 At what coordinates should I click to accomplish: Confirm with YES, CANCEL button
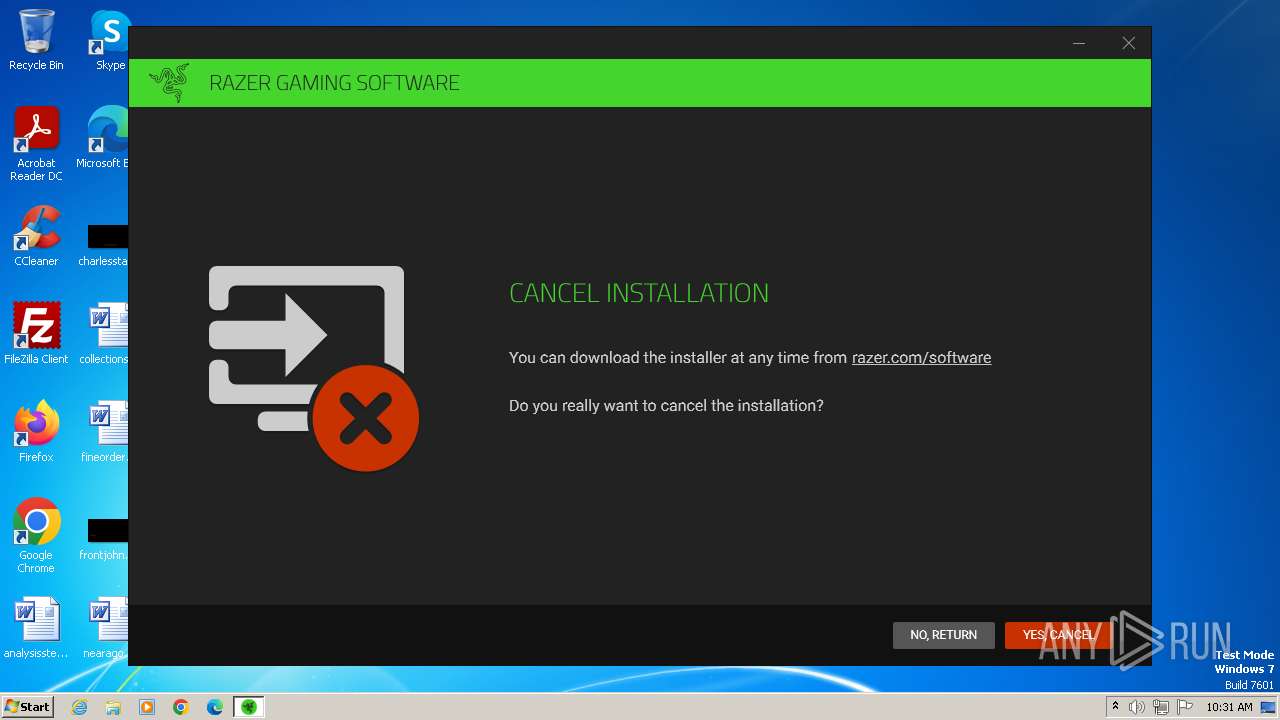[1058, 635]
